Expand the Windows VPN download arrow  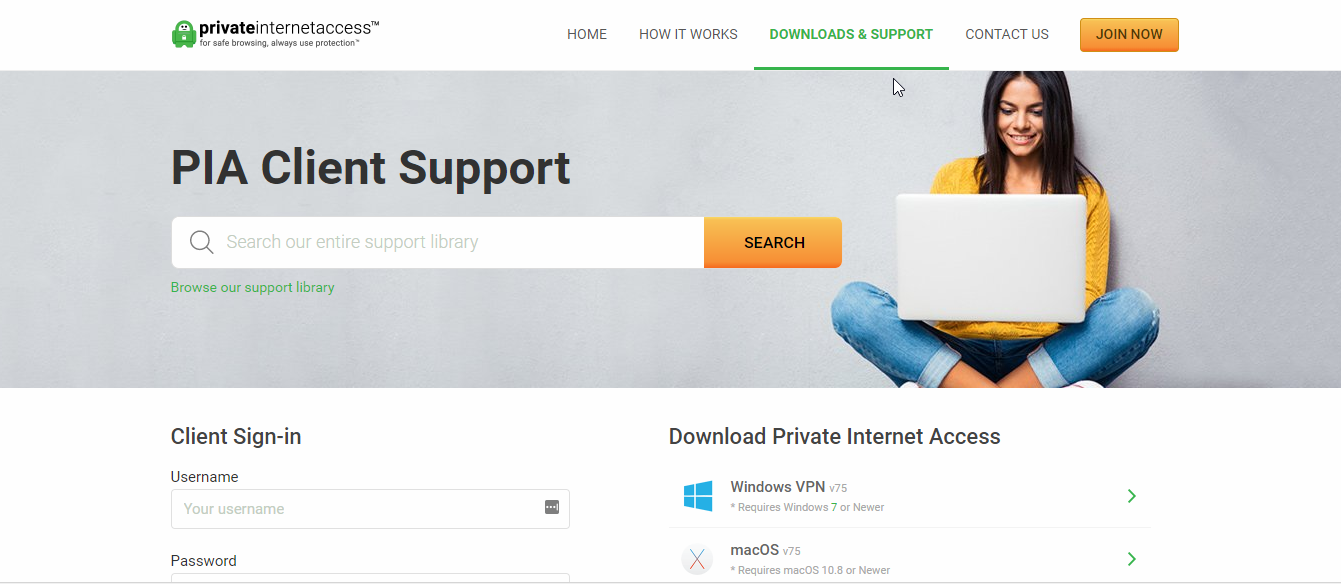click(x=1132, y=496)
